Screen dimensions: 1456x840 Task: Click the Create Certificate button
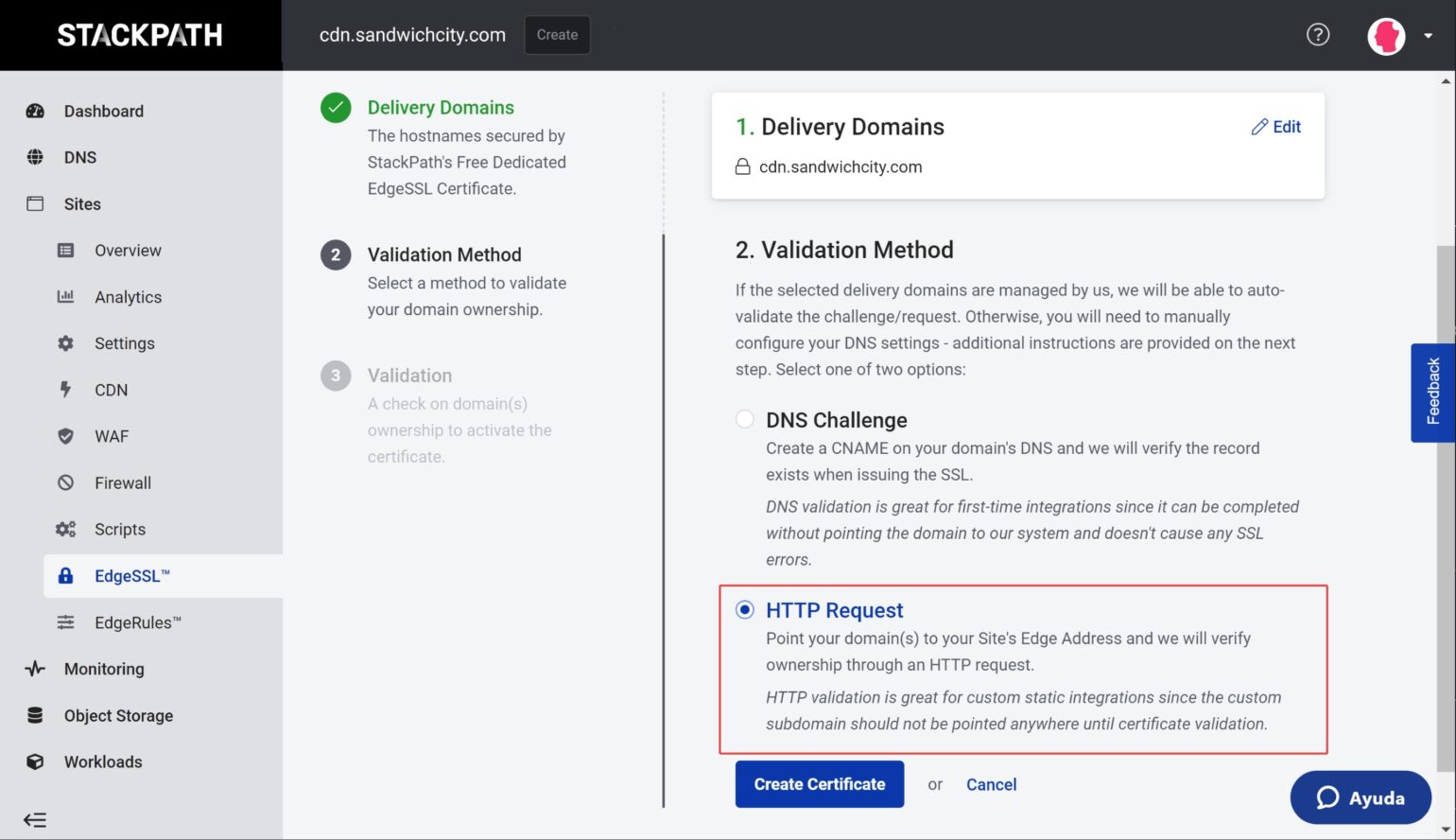[x=820, y=784]
